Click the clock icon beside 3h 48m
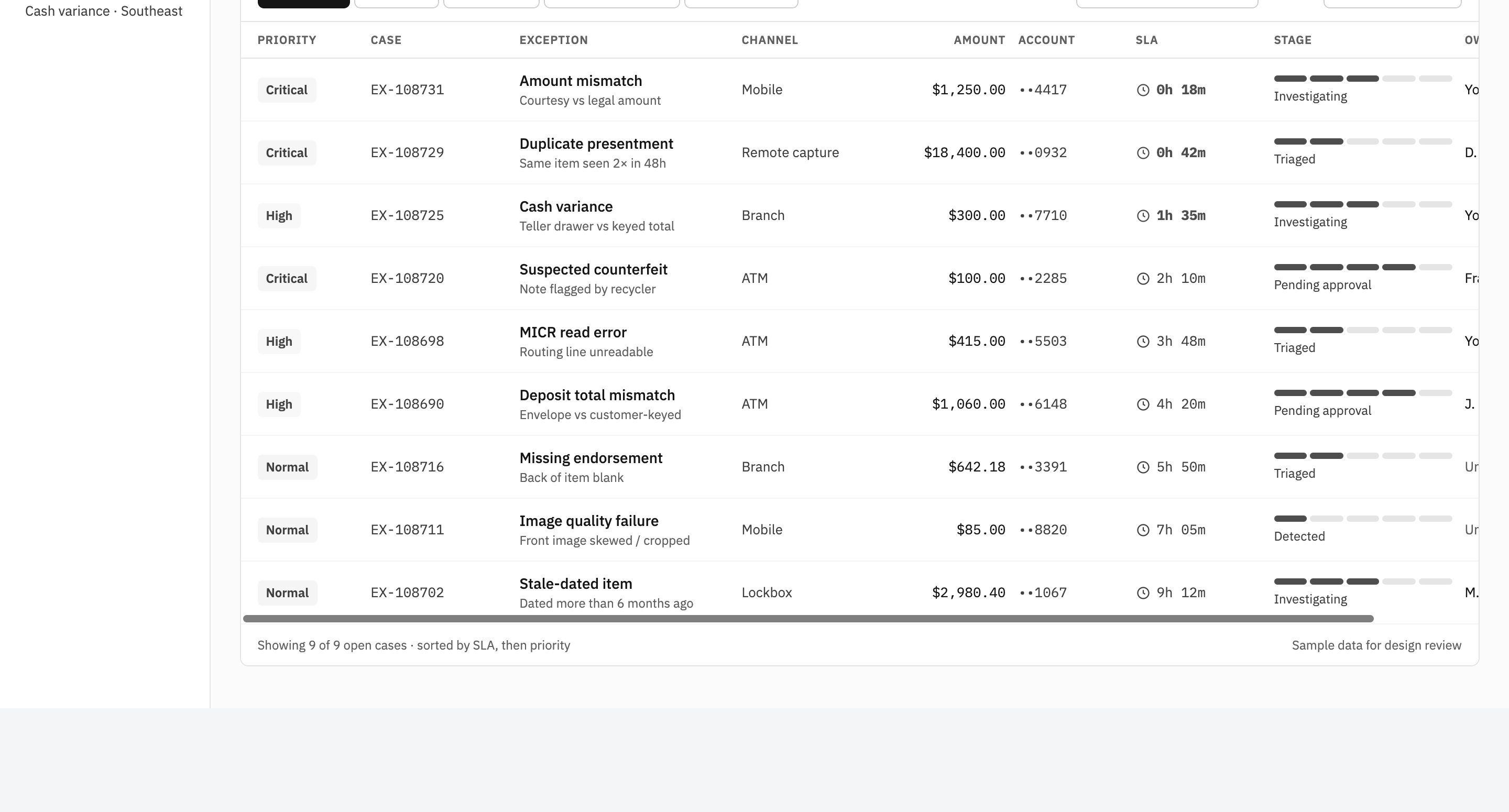The height and width of the screenshot is (812, 1509). pos(1143,342)
